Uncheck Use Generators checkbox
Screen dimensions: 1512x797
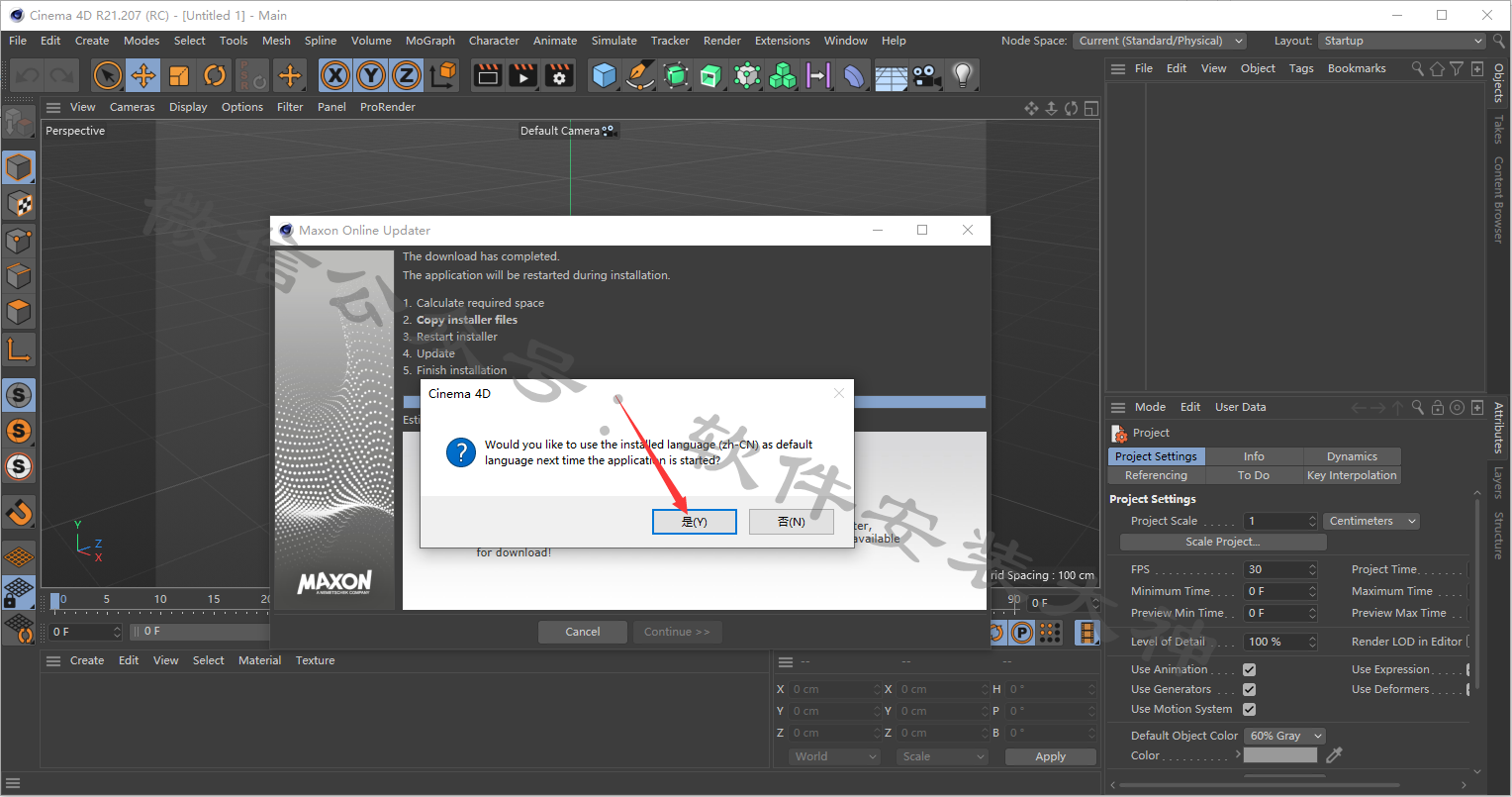(x=1249, y=689)
